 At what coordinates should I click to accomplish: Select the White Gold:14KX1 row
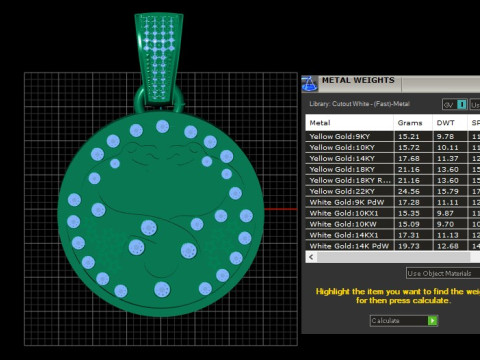393,235
